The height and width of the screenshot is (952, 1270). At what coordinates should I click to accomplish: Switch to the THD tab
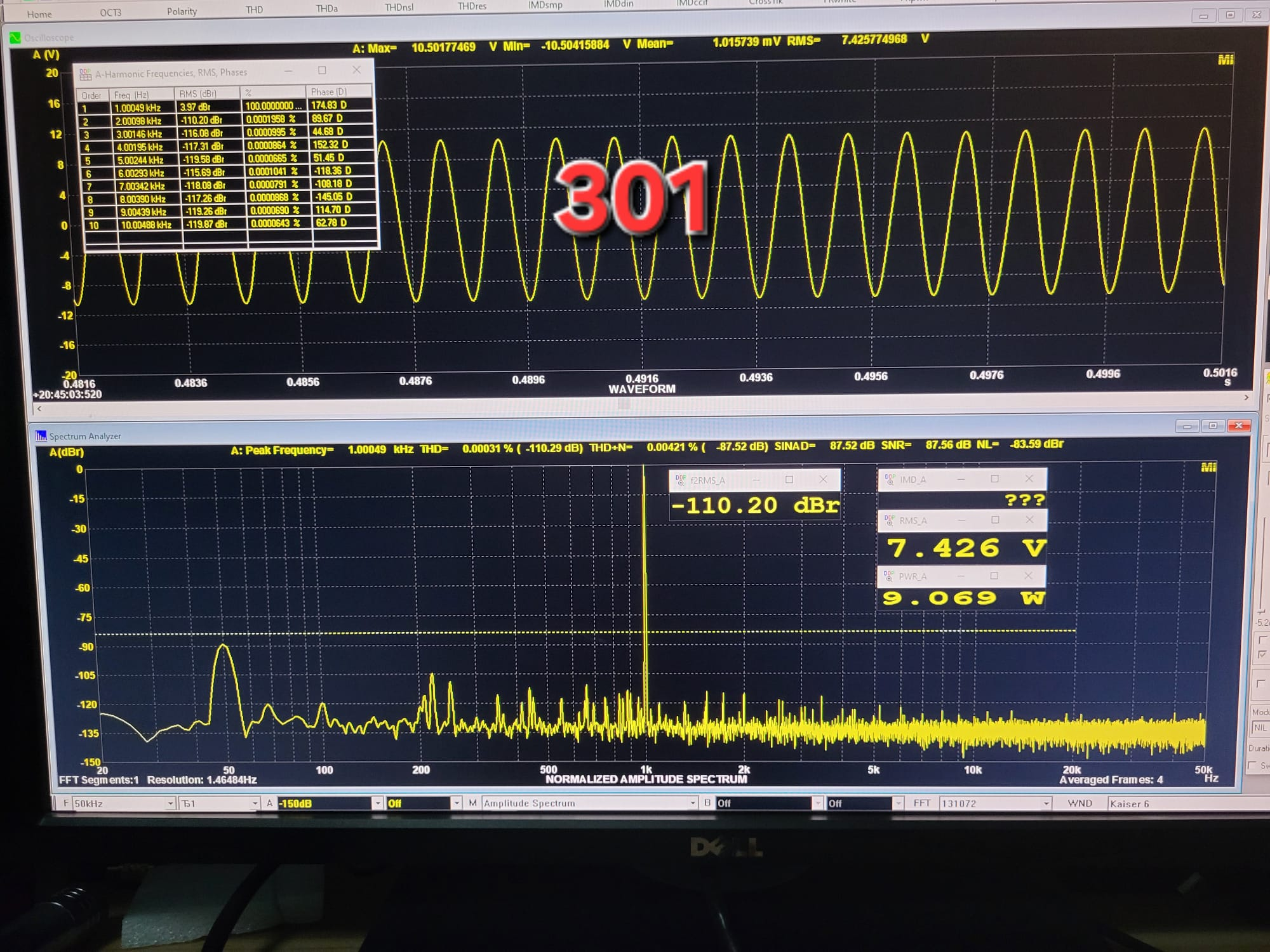coord(254,10)
